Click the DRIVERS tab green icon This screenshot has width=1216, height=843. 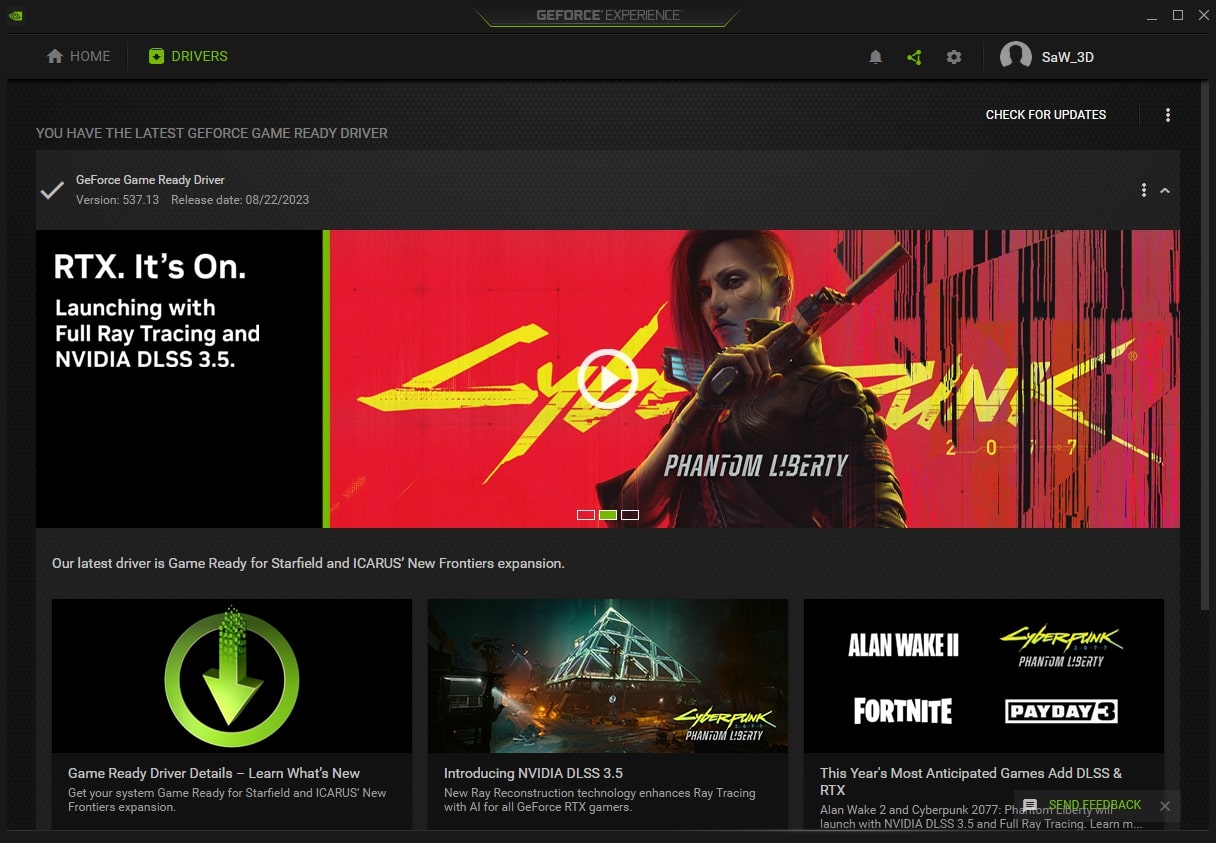[x=156, y=56]
